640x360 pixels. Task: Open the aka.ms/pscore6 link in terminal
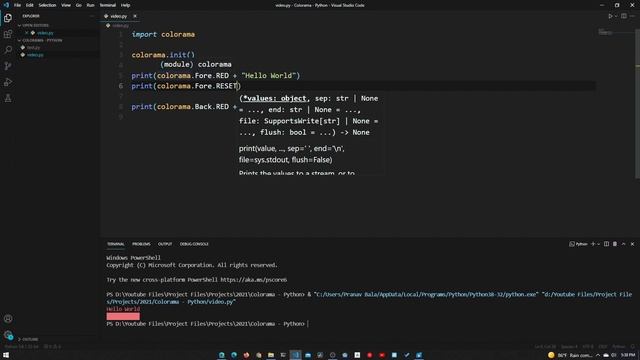253,280
